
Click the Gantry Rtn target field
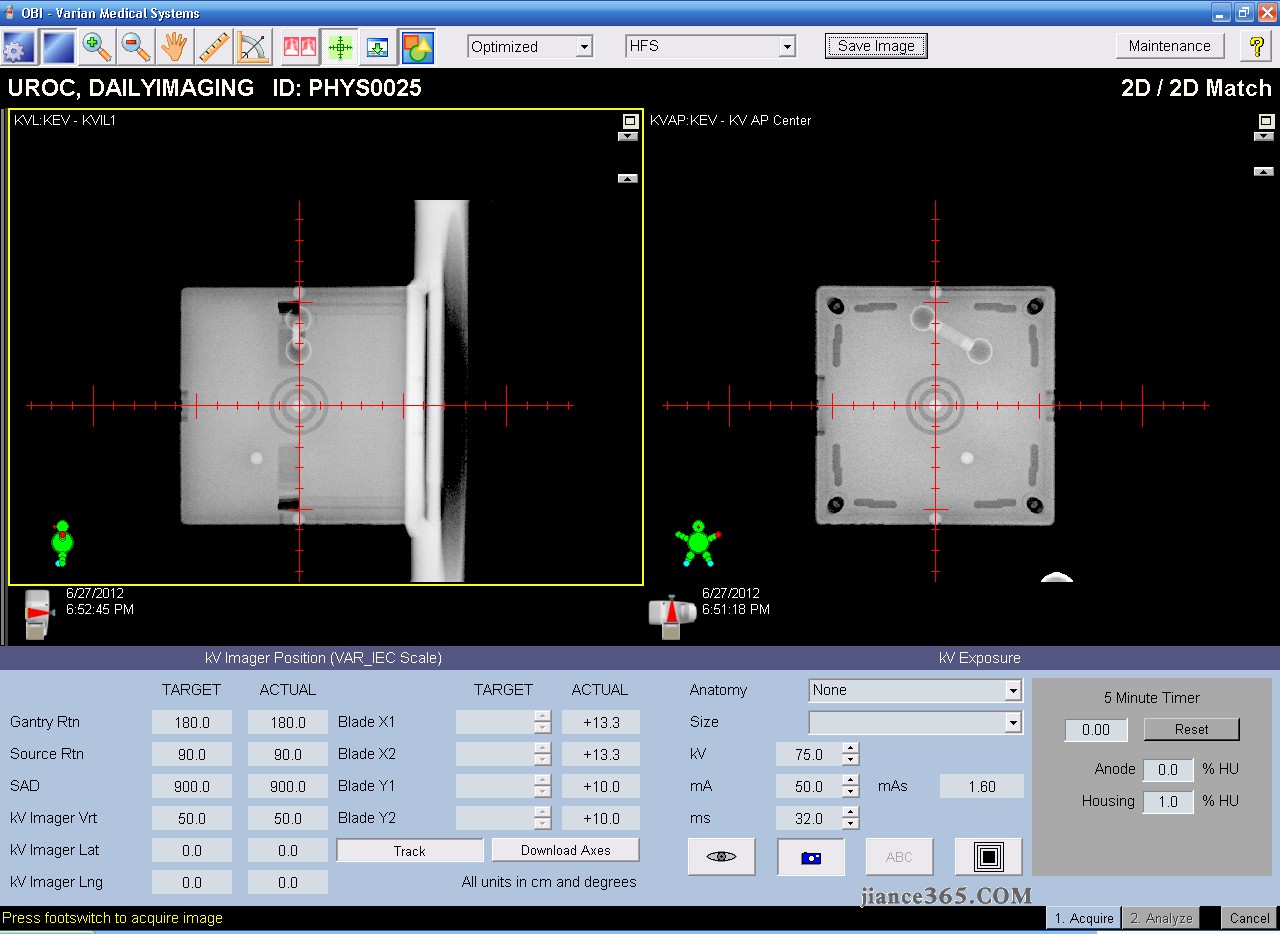click(x=192, y=722)
